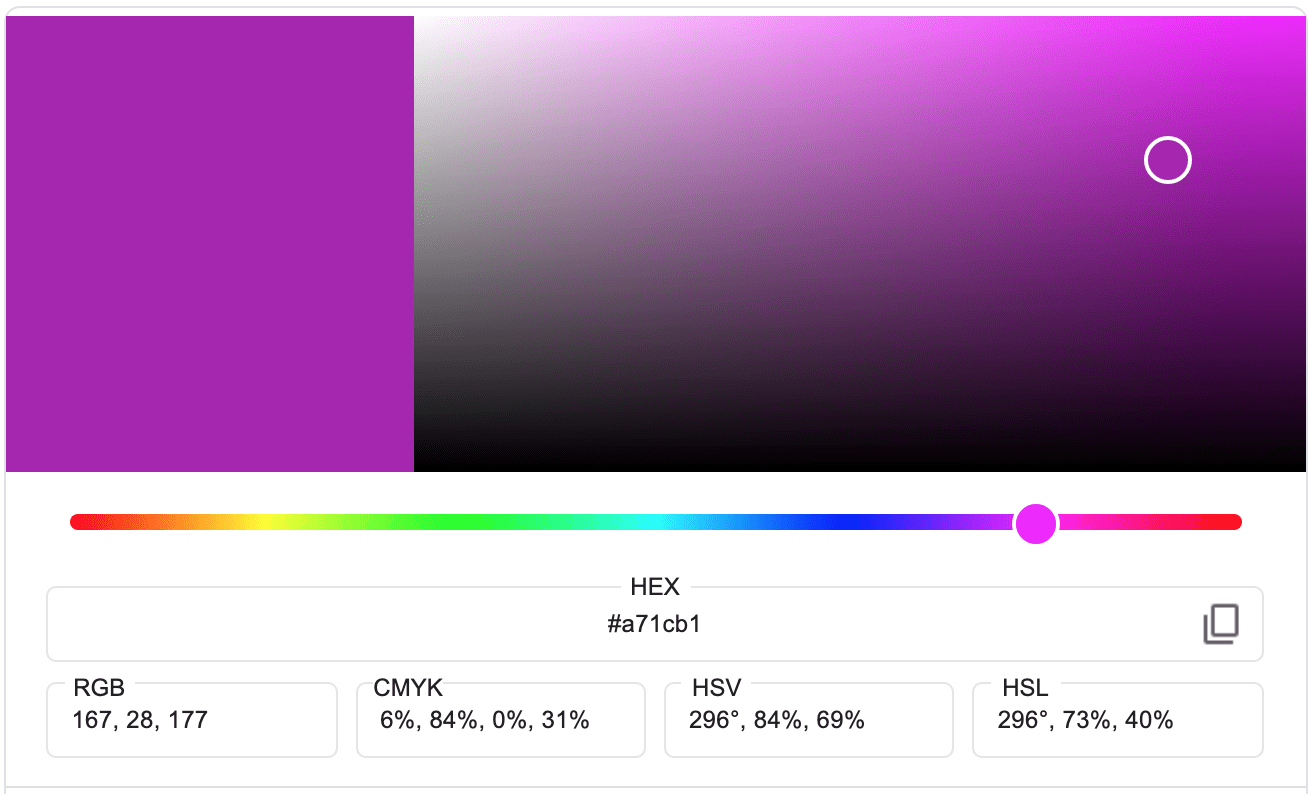Select the RGB value field

pyautogui.click(x=191, y=720)
